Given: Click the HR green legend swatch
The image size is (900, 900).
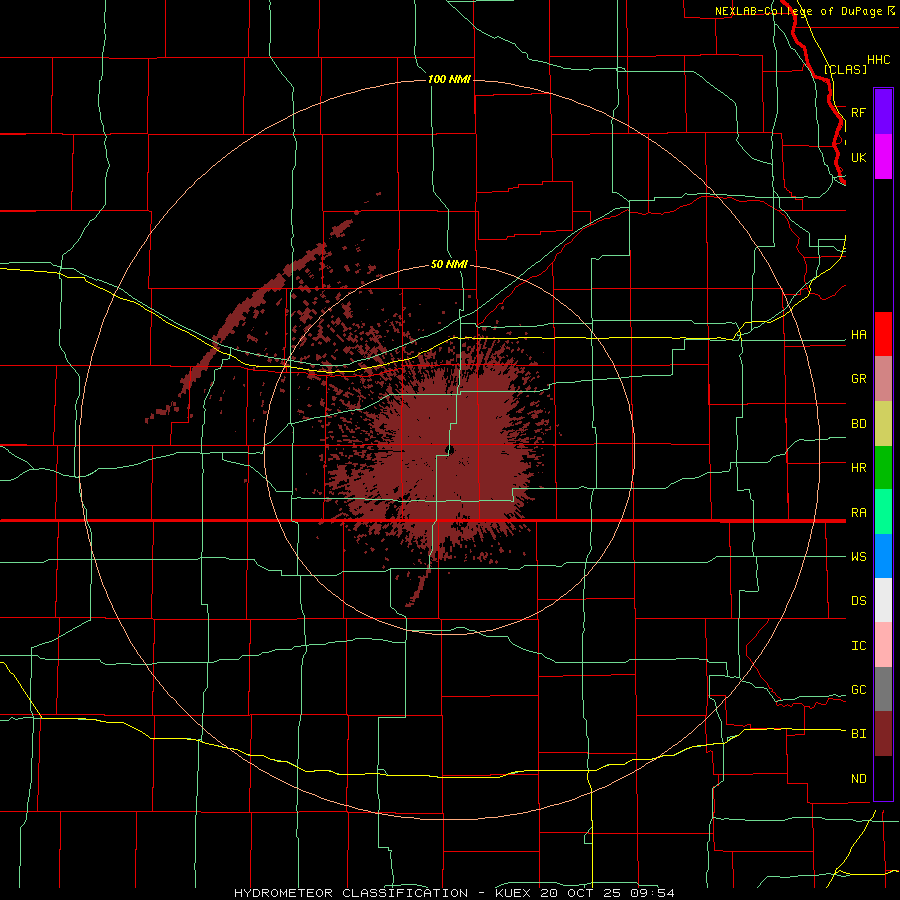Looking at the screenshot, I should point(883,468).
